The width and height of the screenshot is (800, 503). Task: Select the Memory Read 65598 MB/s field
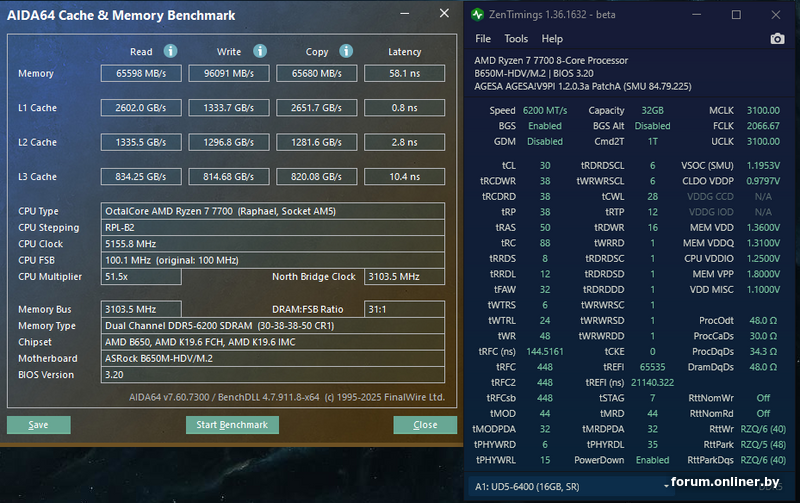[140, 73]
